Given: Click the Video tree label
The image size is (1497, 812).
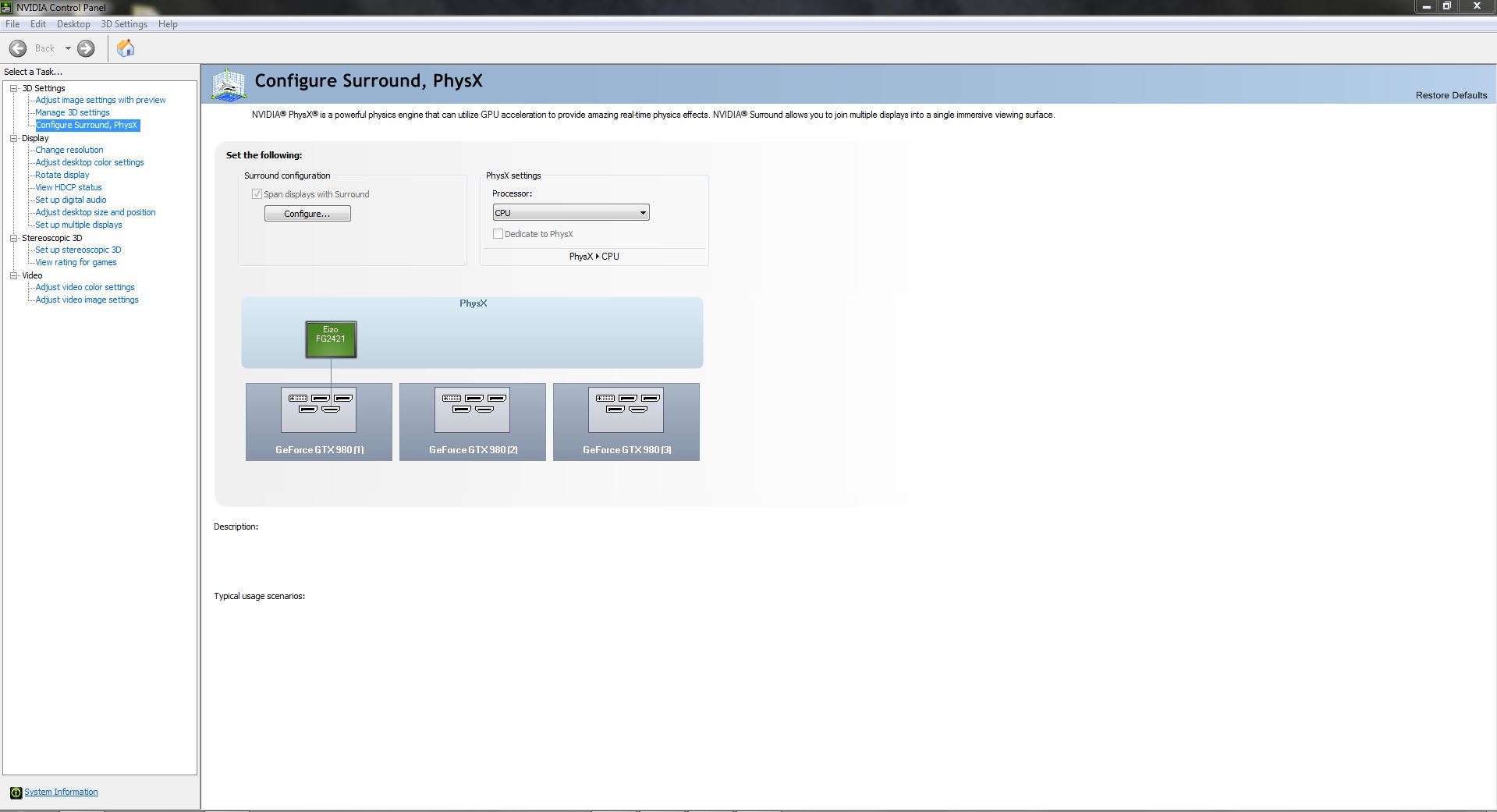Looking at the screenshot, I should click(x=32, y=275).
